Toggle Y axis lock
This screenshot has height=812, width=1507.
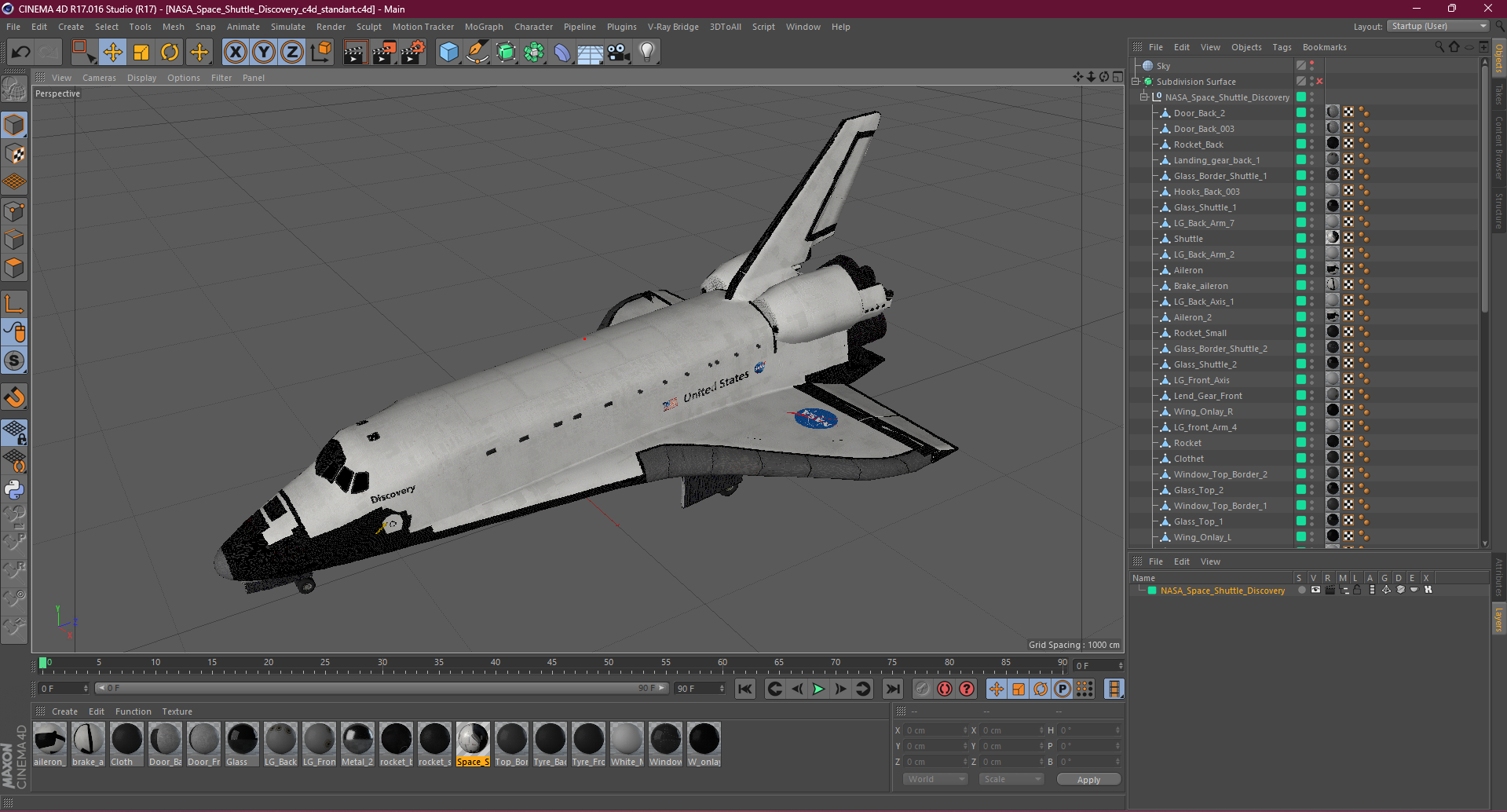click(x=264, y=53)
